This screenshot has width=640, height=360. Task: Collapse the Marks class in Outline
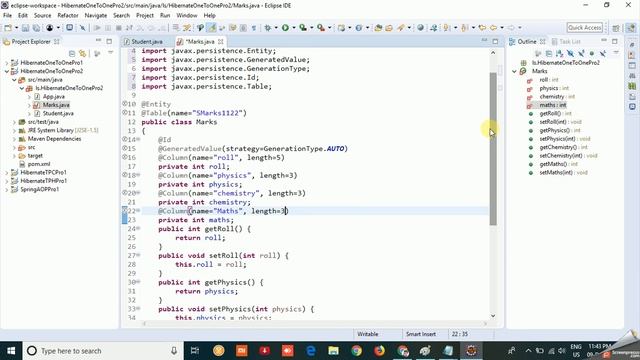(515, 71)
